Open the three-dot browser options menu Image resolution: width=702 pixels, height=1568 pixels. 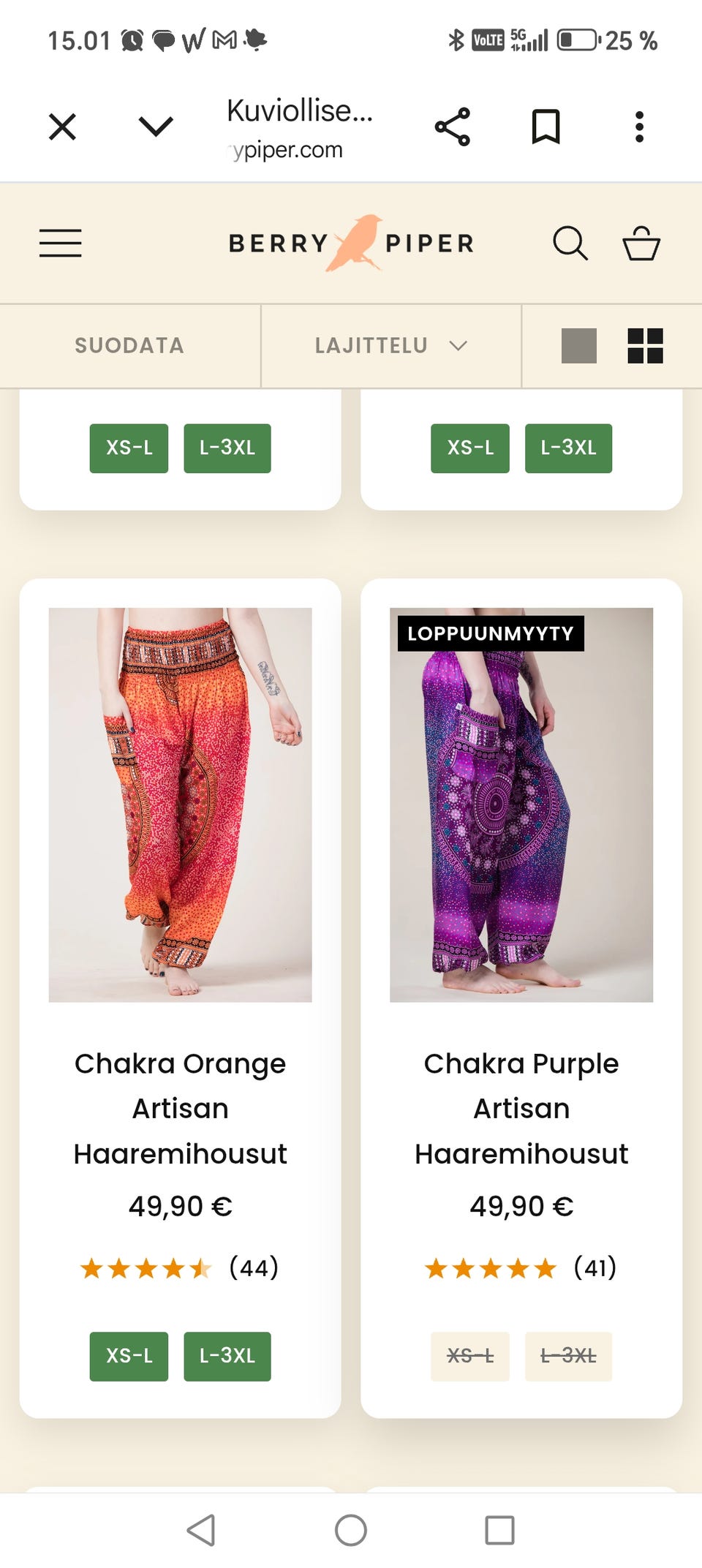click(x=639, y=127)
